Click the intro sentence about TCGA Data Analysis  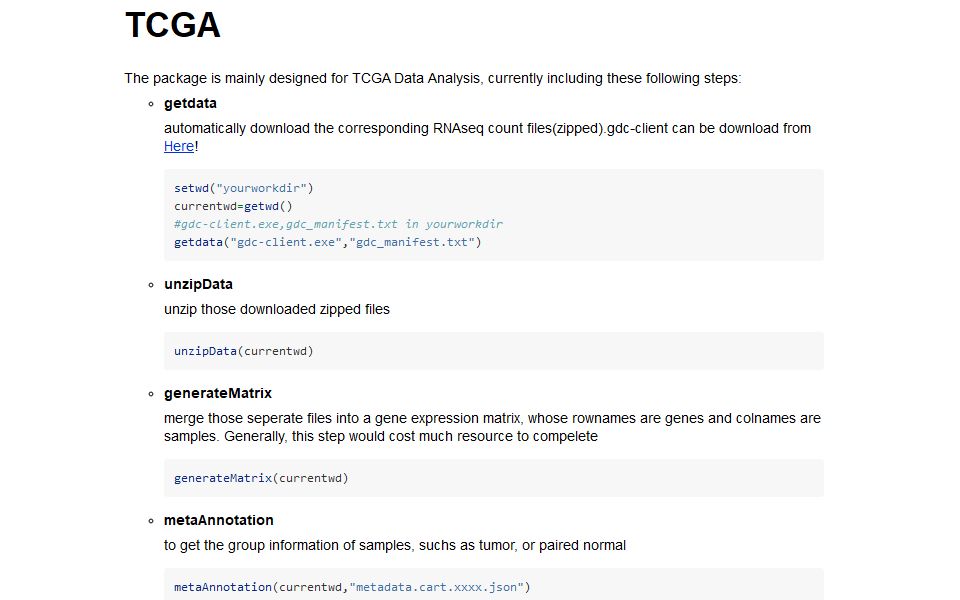pyautogui.click(x=433, y=78)
